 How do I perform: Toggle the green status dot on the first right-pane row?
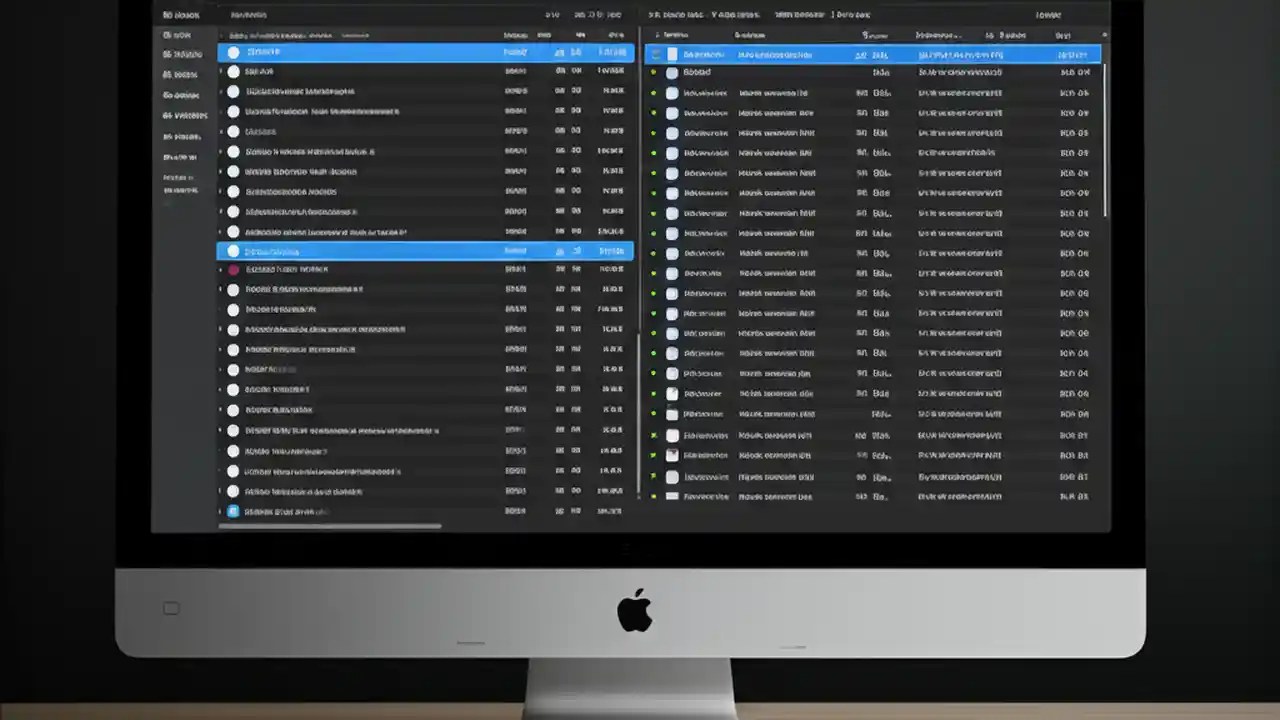click(x=653, y=72)
